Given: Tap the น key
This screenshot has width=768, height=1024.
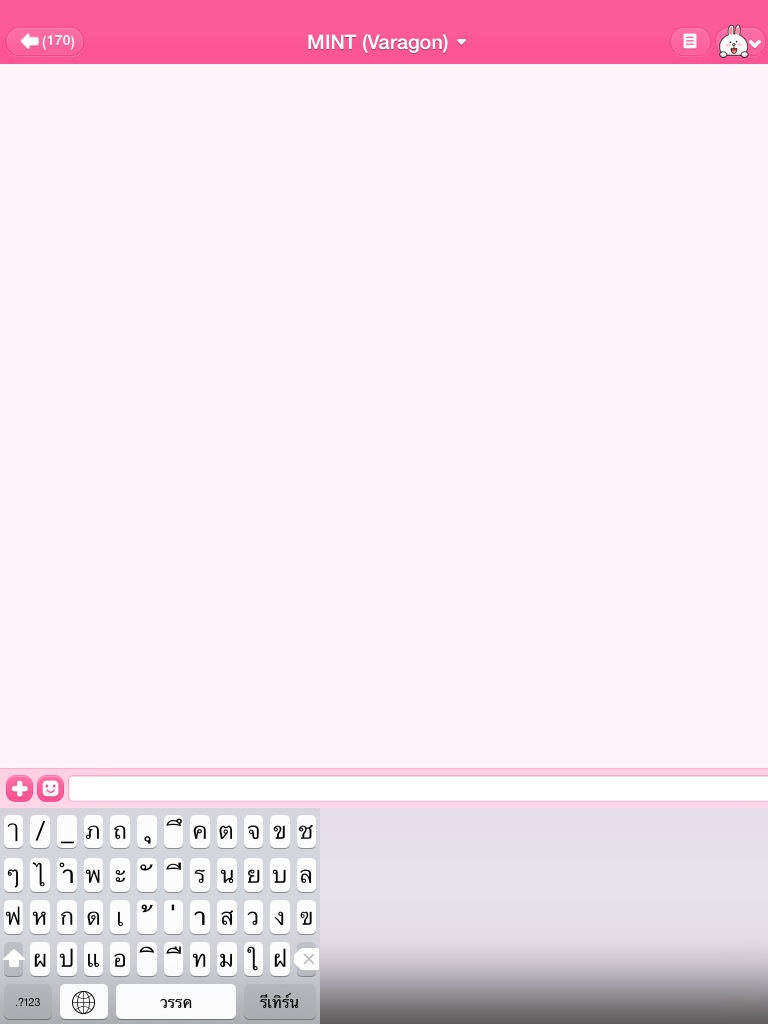Looking at the screenshot, I should [227, 874].
